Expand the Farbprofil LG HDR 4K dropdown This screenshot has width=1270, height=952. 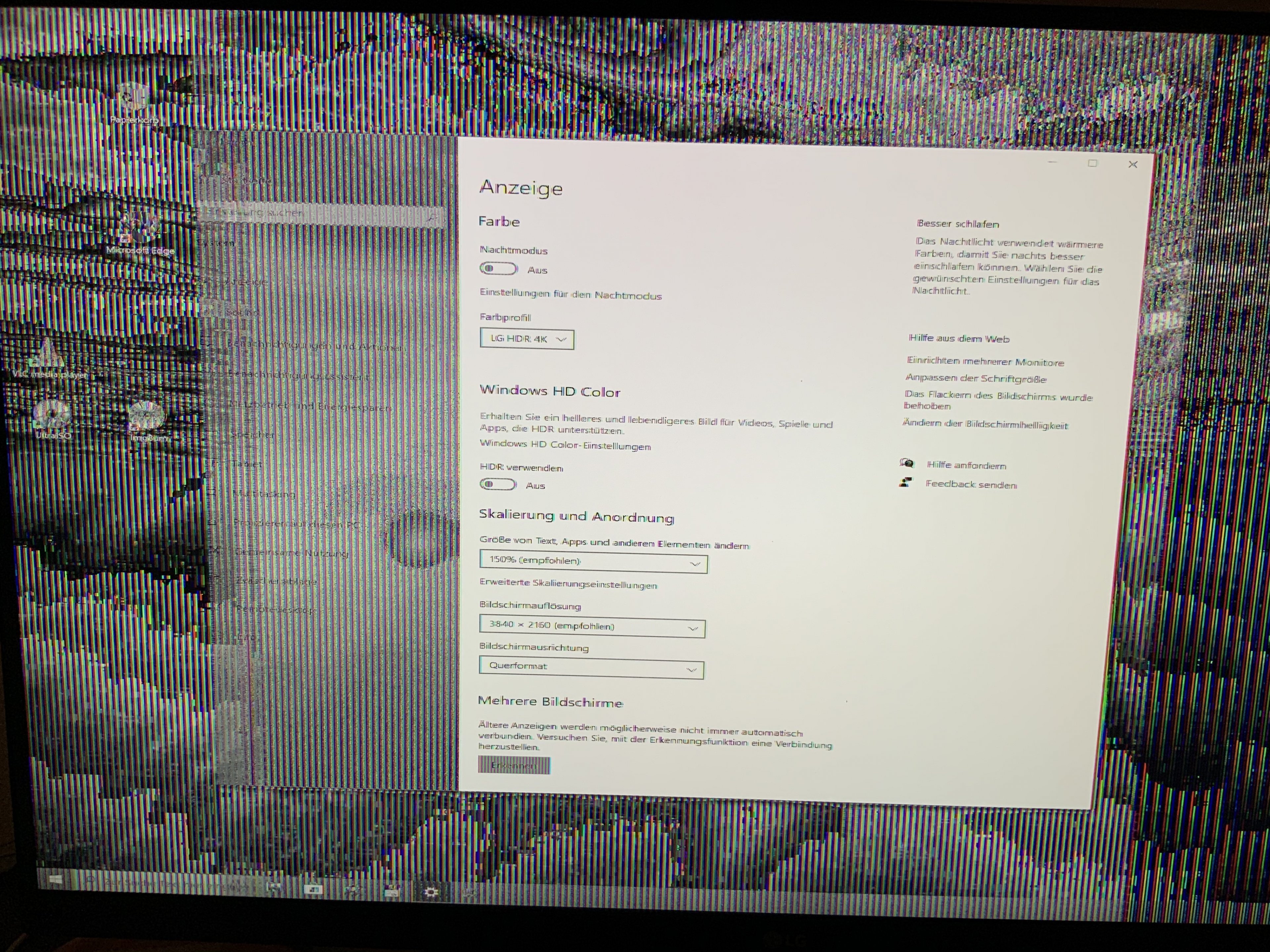click(x=527, y=339)
